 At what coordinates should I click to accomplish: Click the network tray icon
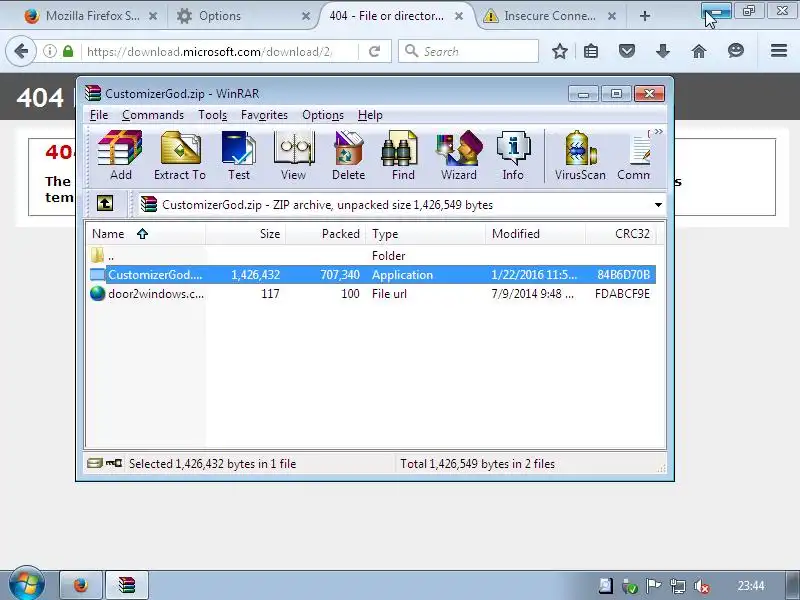point(678,586)
